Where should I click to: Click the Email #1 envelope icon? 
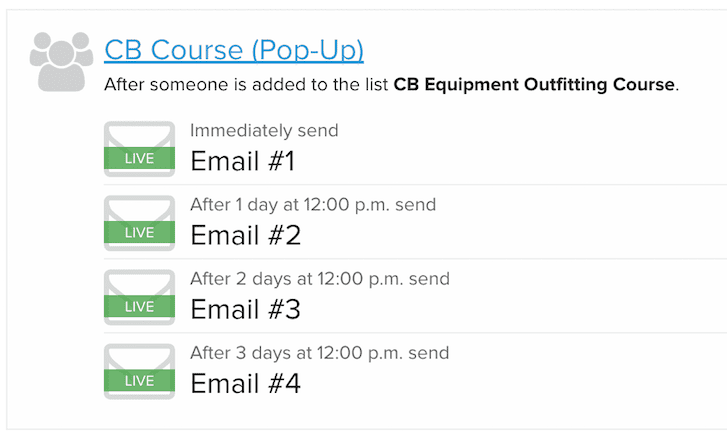pos(140,149)
